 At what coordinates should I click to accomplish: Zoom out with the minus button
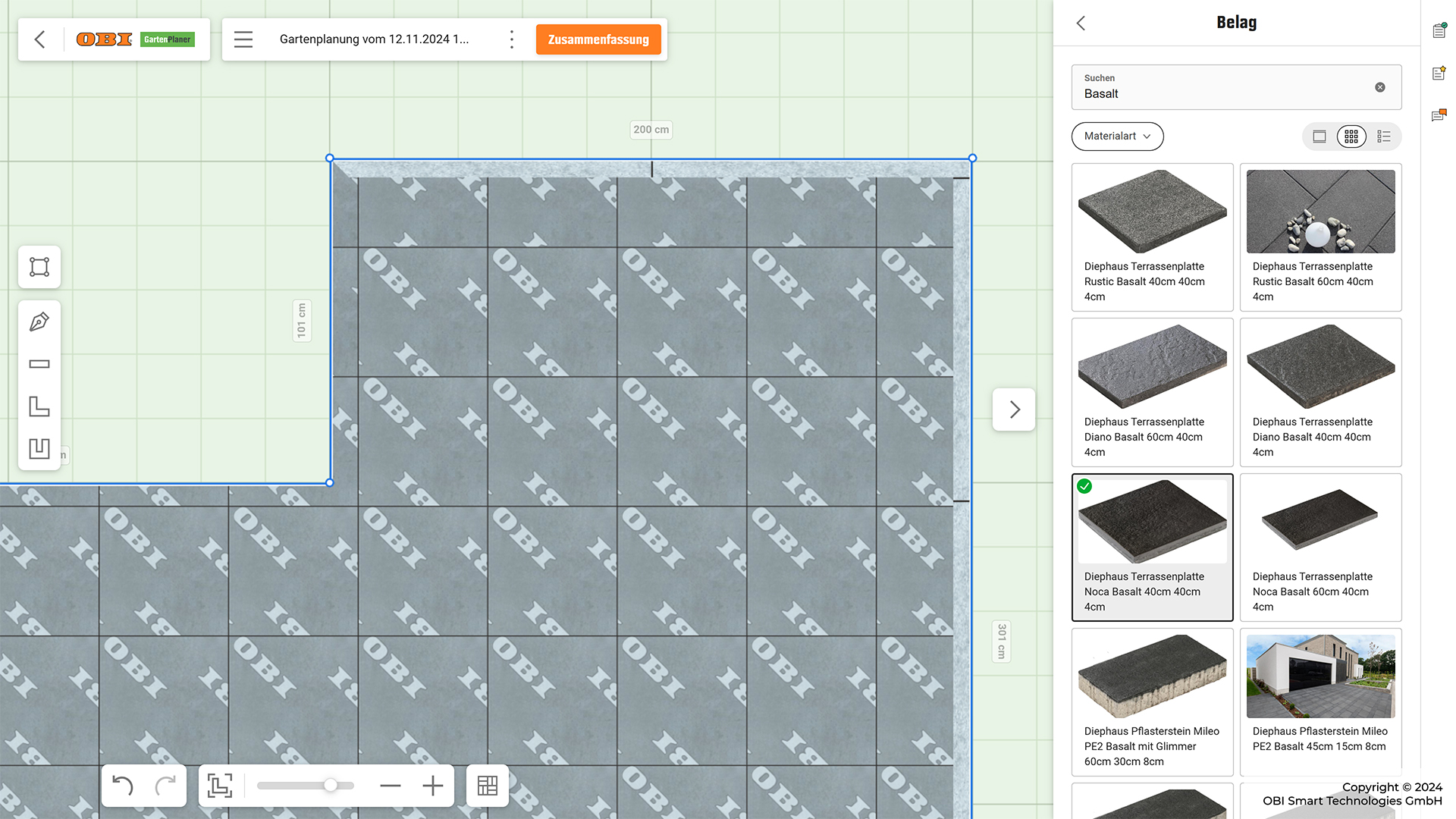(x=391, y=786)
